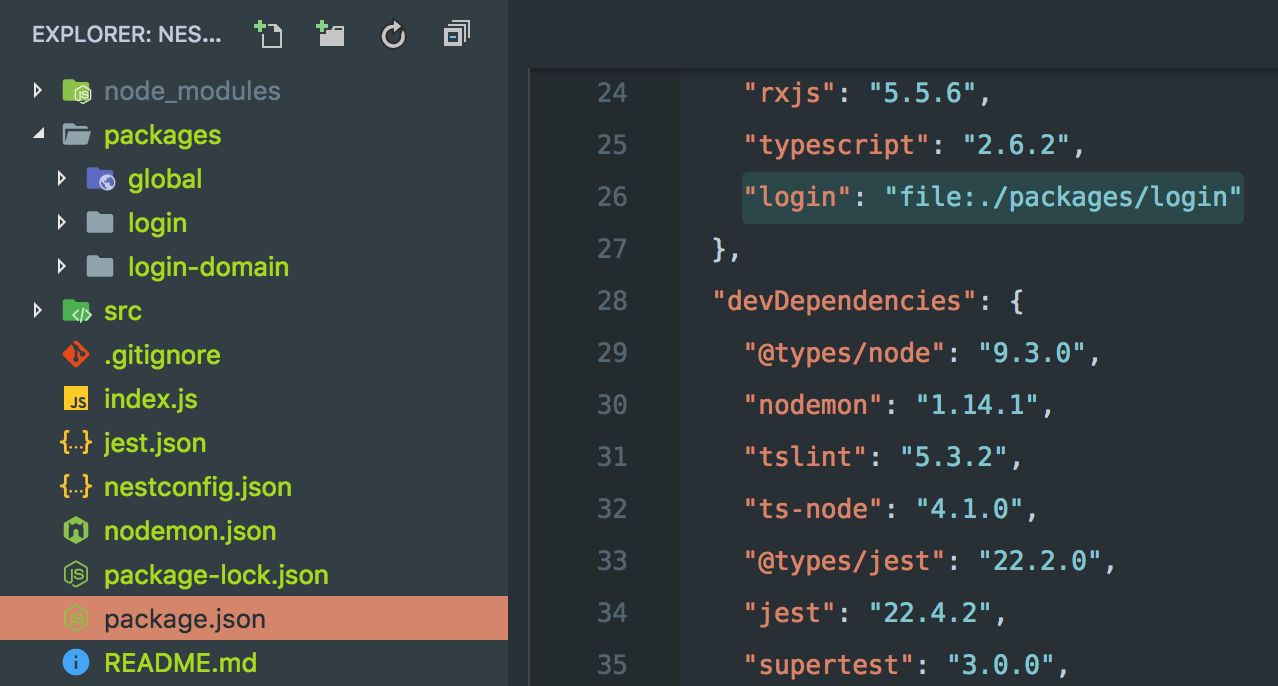1278x686 pixels.
Task: Select the node_modules folder name
Action: point(192,91)
